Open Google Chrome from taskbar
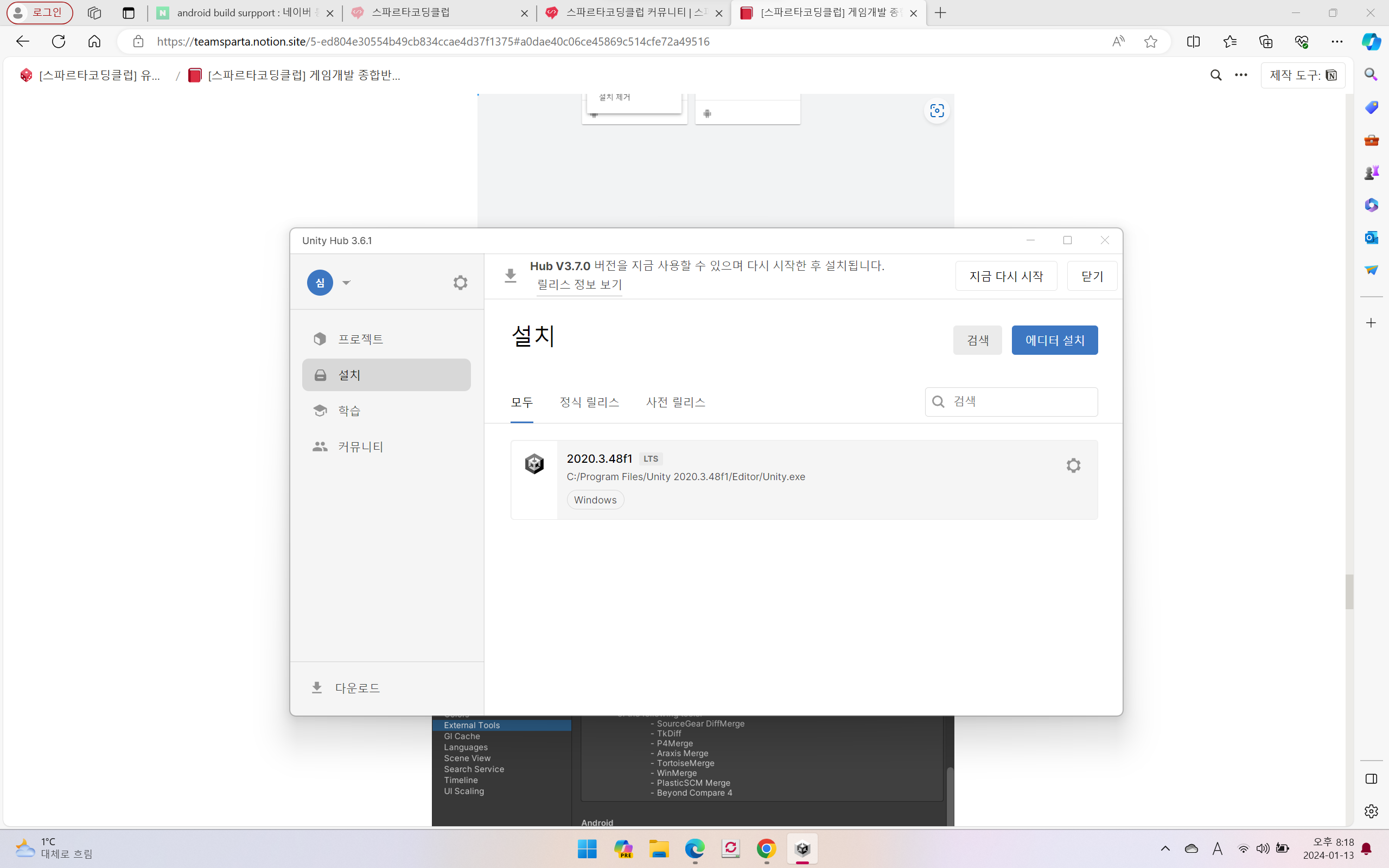 point(766,848)
